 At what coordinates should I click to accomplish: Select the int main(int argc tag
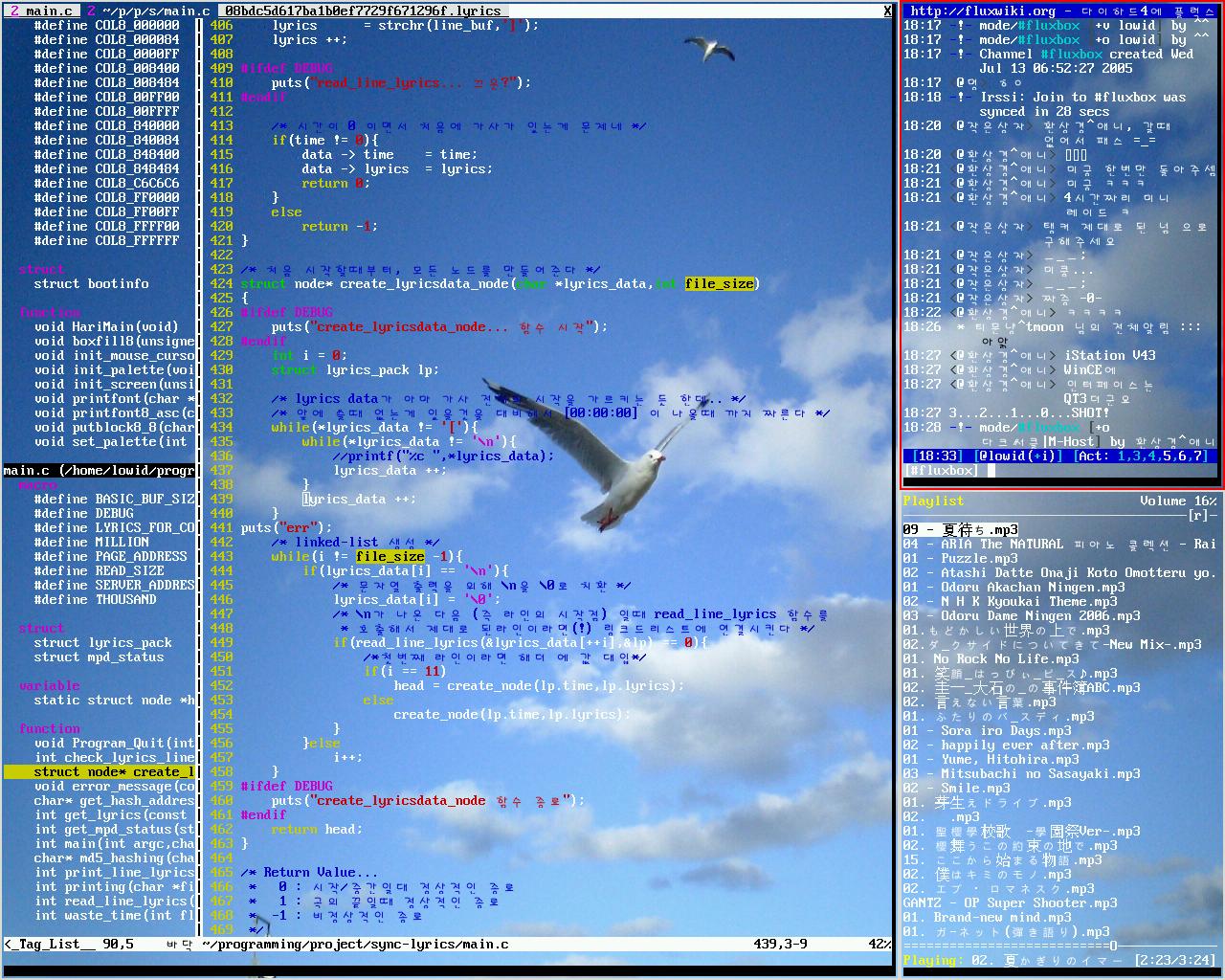114,843
